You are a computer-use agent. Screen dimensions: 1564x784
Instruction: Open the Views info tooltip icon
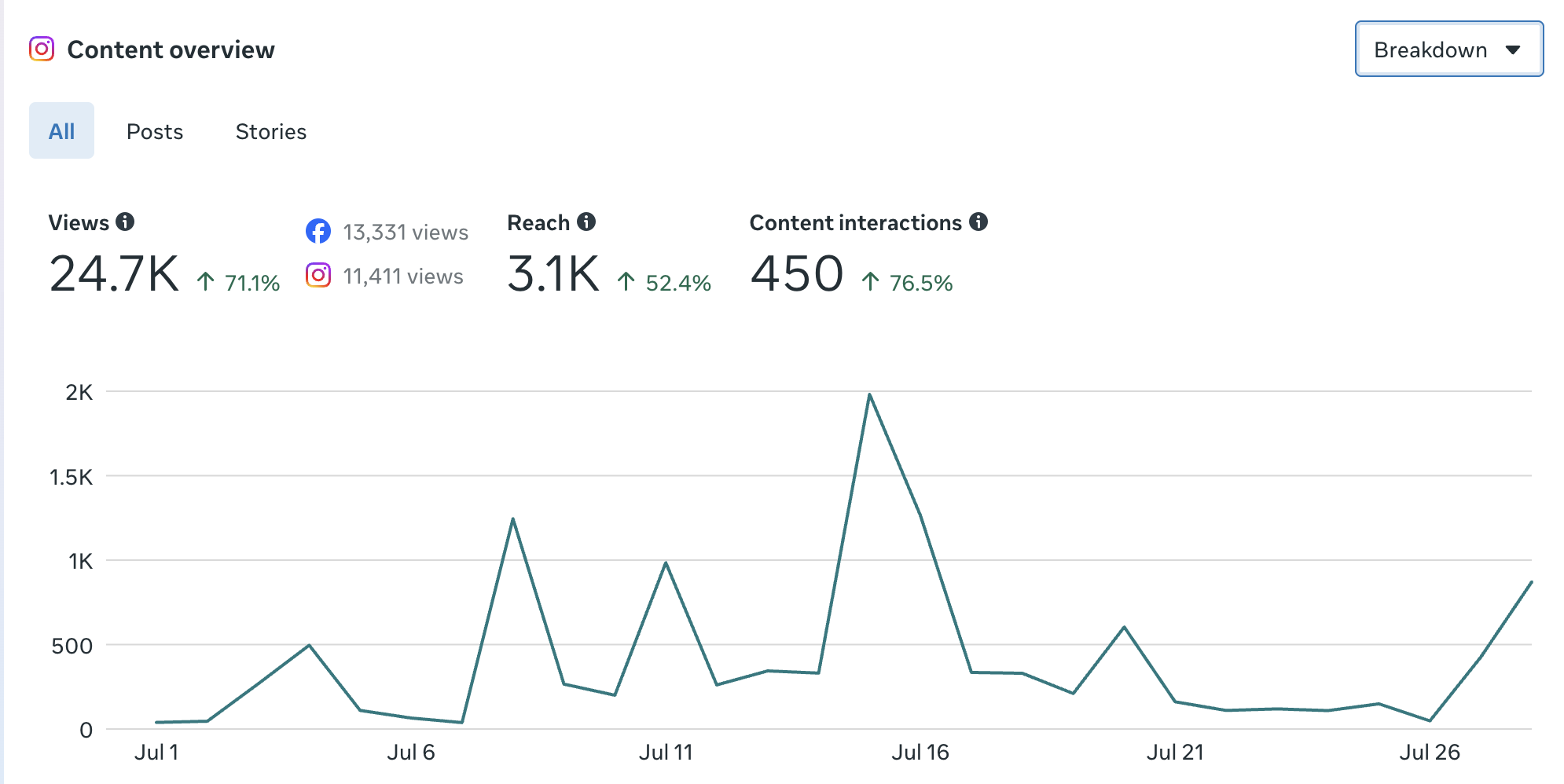point(125,222)
